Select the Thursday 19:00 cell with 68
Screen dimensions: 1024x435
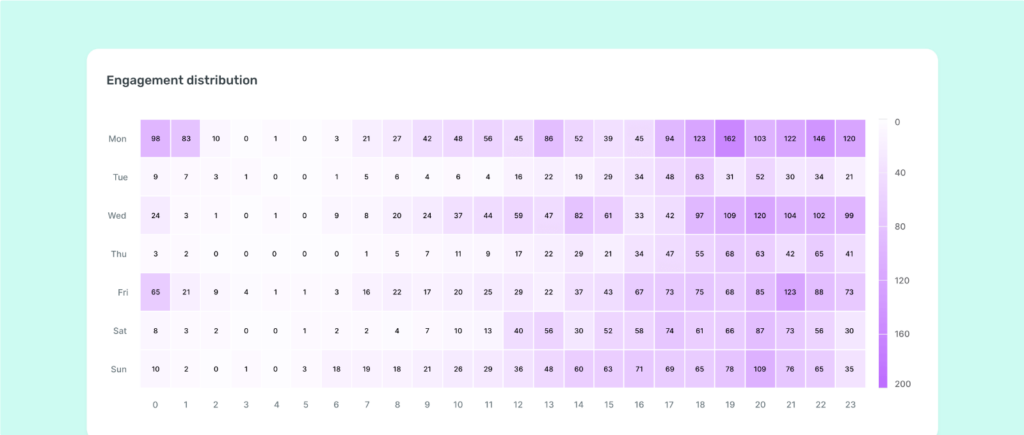click(730, 253)
